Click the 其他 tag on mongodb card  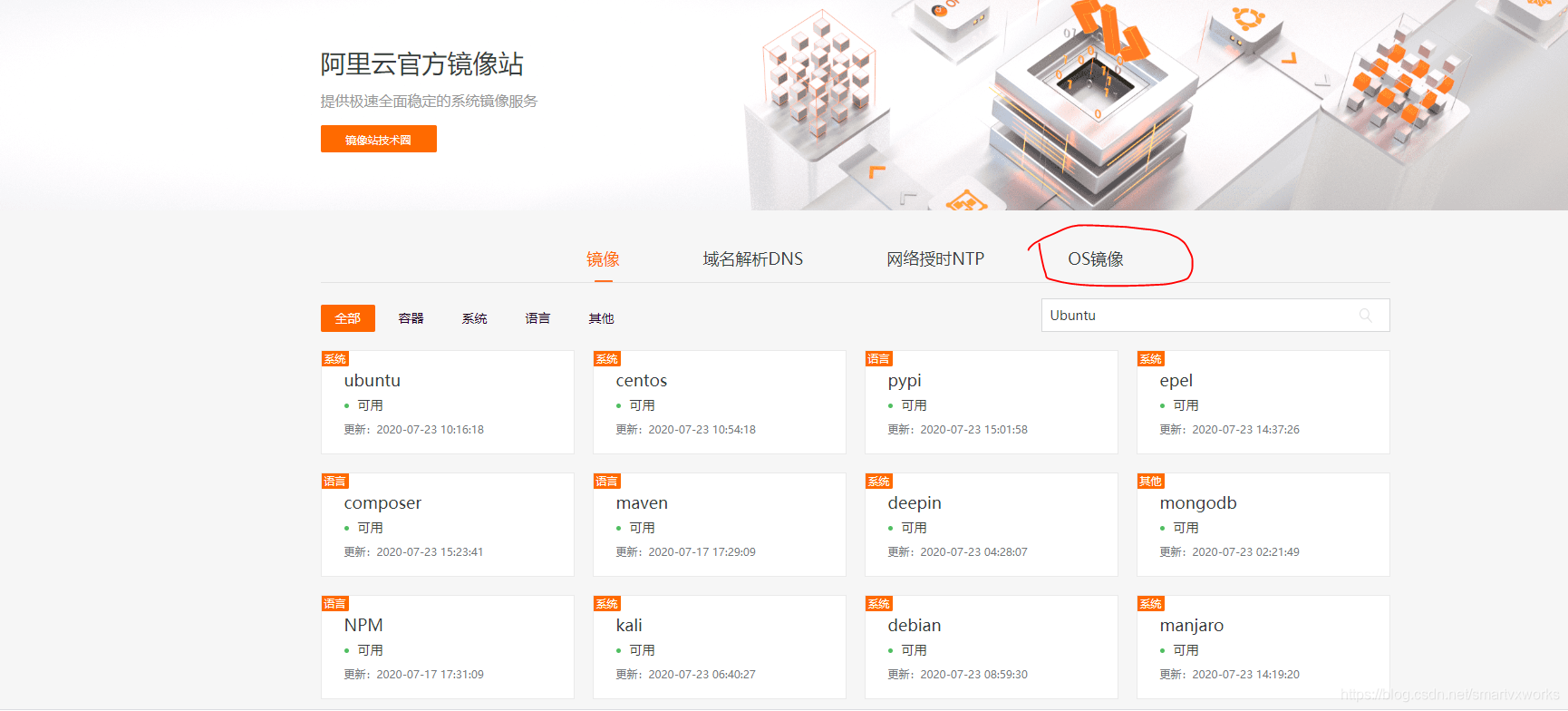(1151, 482)
